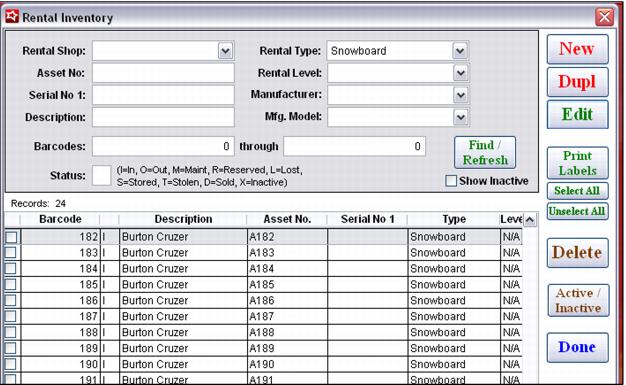Viewport: 626px width, 385px height.
Task: Open the Rental Type dropdown showing Snowboard
Action: coord(460,51)
